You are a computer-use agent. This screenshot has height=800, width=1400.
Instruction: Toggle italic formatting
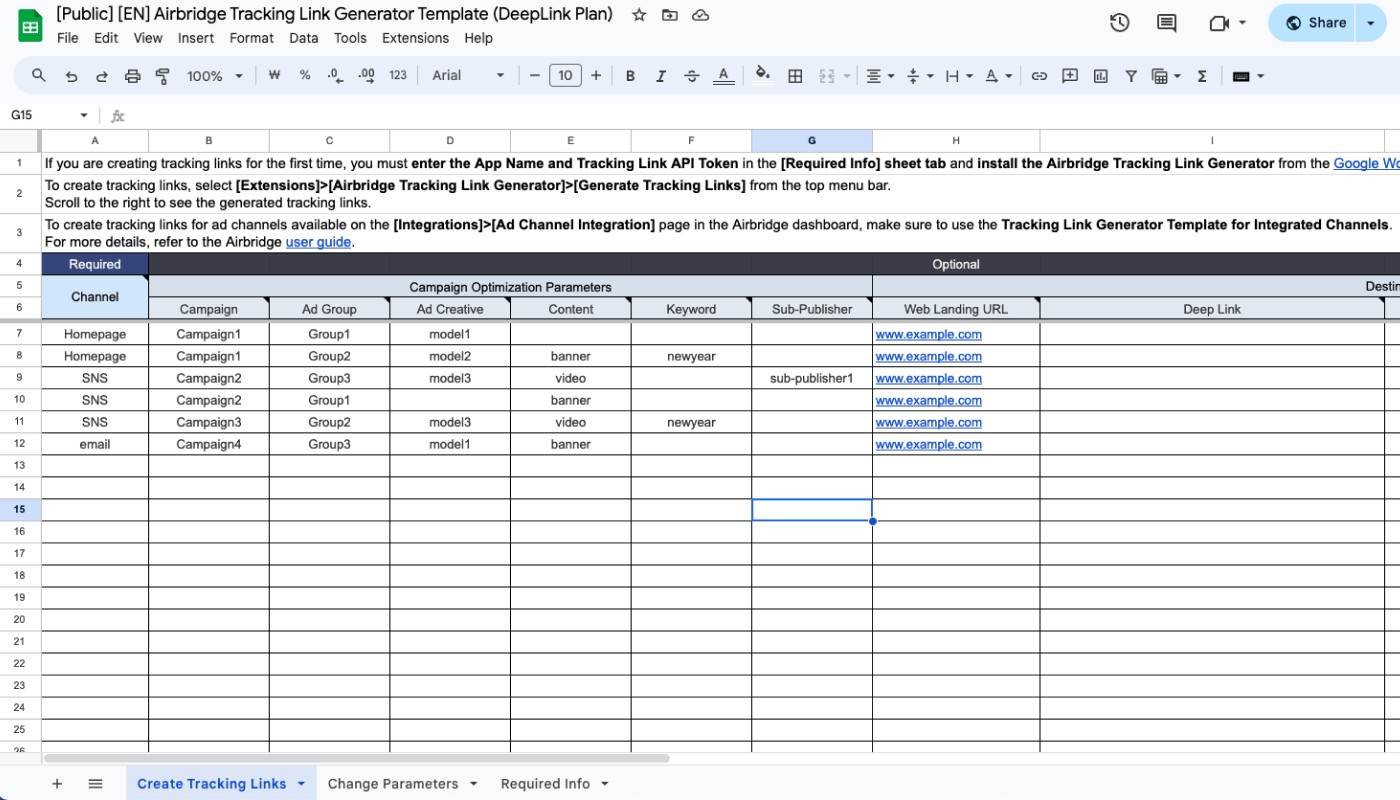661,76
